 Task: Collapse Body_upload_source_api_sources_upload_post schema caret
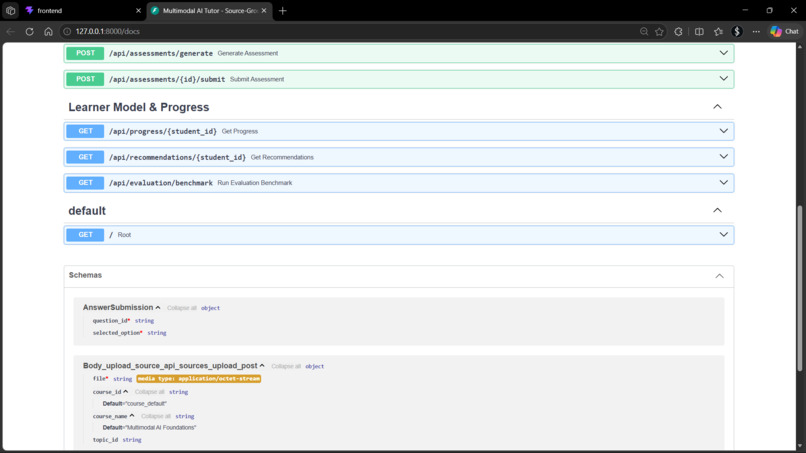[262, 366]
